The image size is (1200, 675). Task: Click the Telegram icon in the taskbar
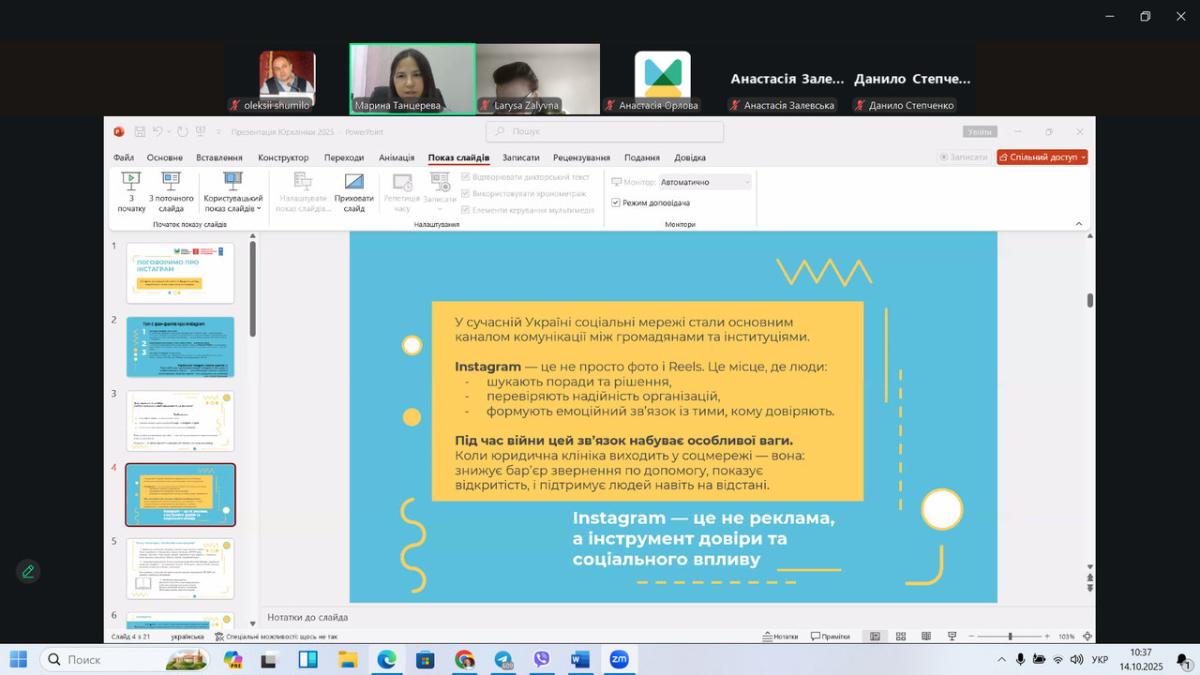coord(503,659)
